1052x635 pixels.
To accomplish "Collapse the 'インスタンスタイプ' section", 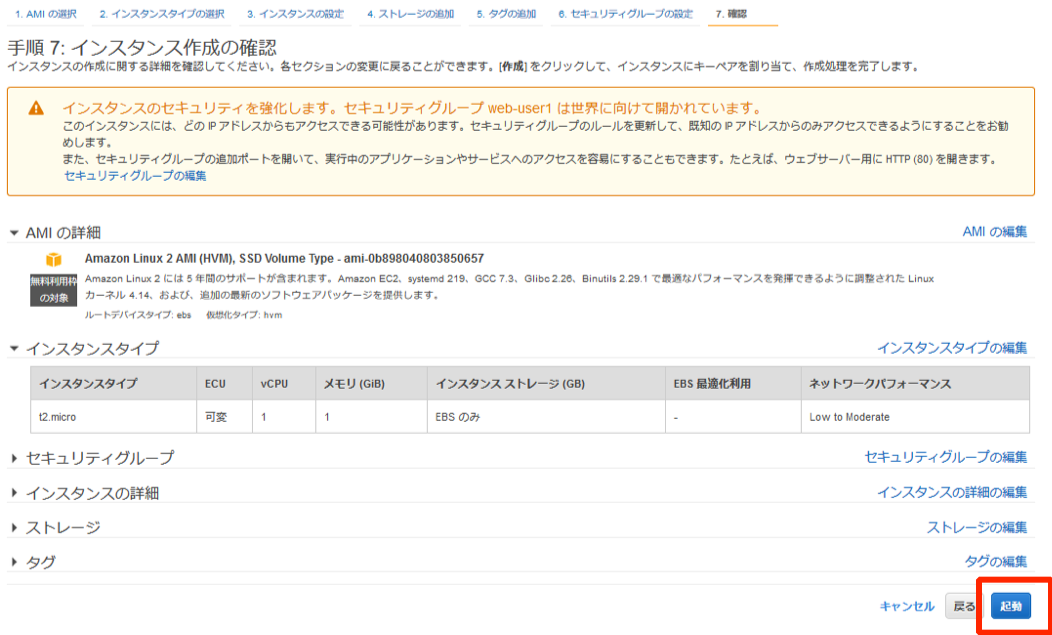I will point(14,348).
